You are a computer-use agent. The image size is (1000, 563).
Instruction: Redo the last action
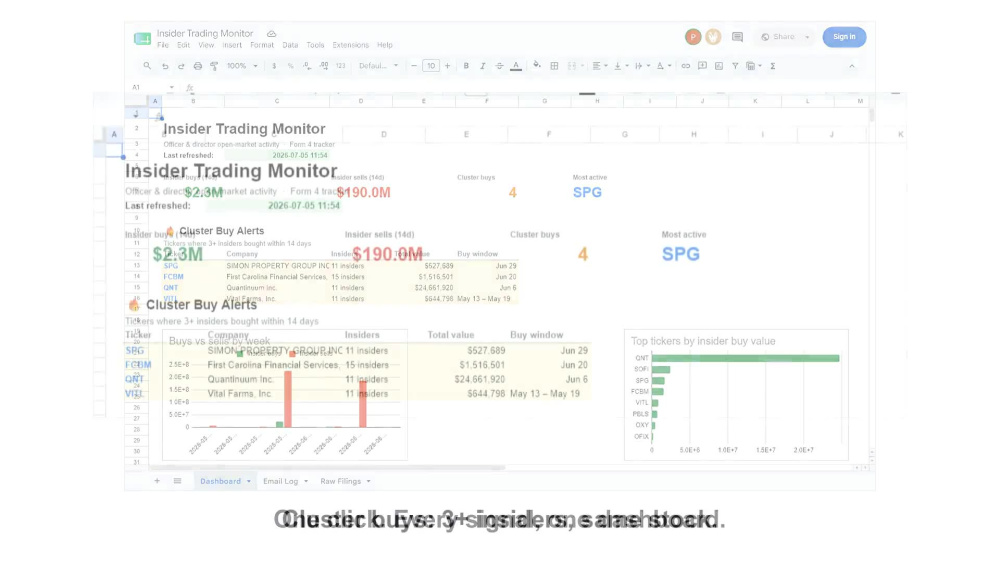click(181, 66)
